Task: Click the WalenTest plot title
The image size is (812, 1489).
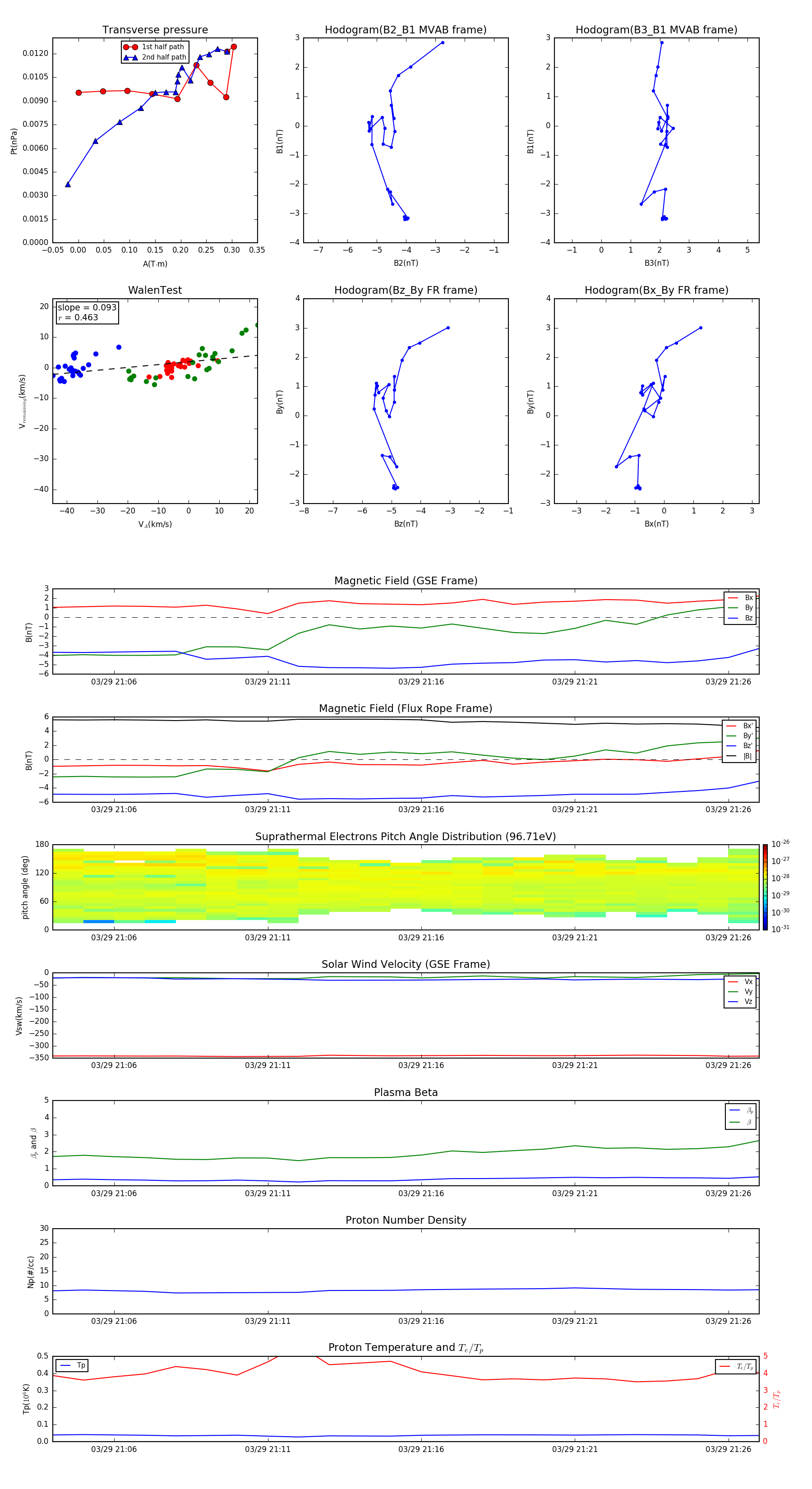Action: pos(155,290)
